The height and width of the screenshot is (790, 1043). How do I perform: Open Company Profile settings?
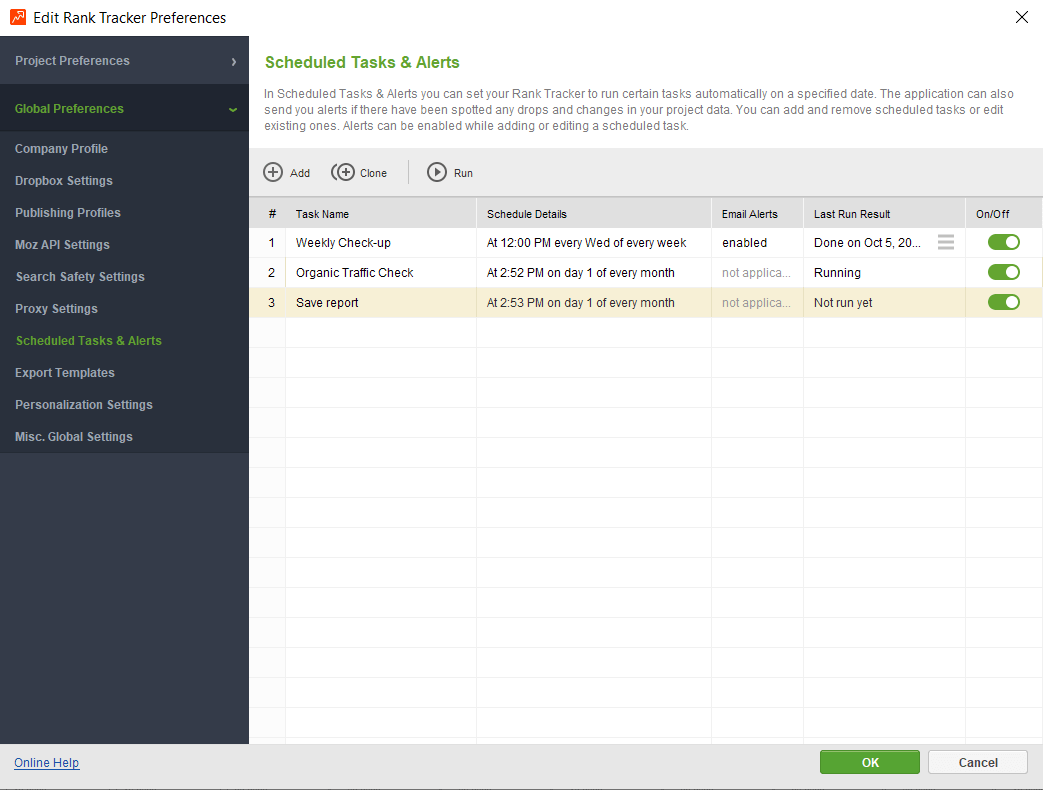pos(61,149)
